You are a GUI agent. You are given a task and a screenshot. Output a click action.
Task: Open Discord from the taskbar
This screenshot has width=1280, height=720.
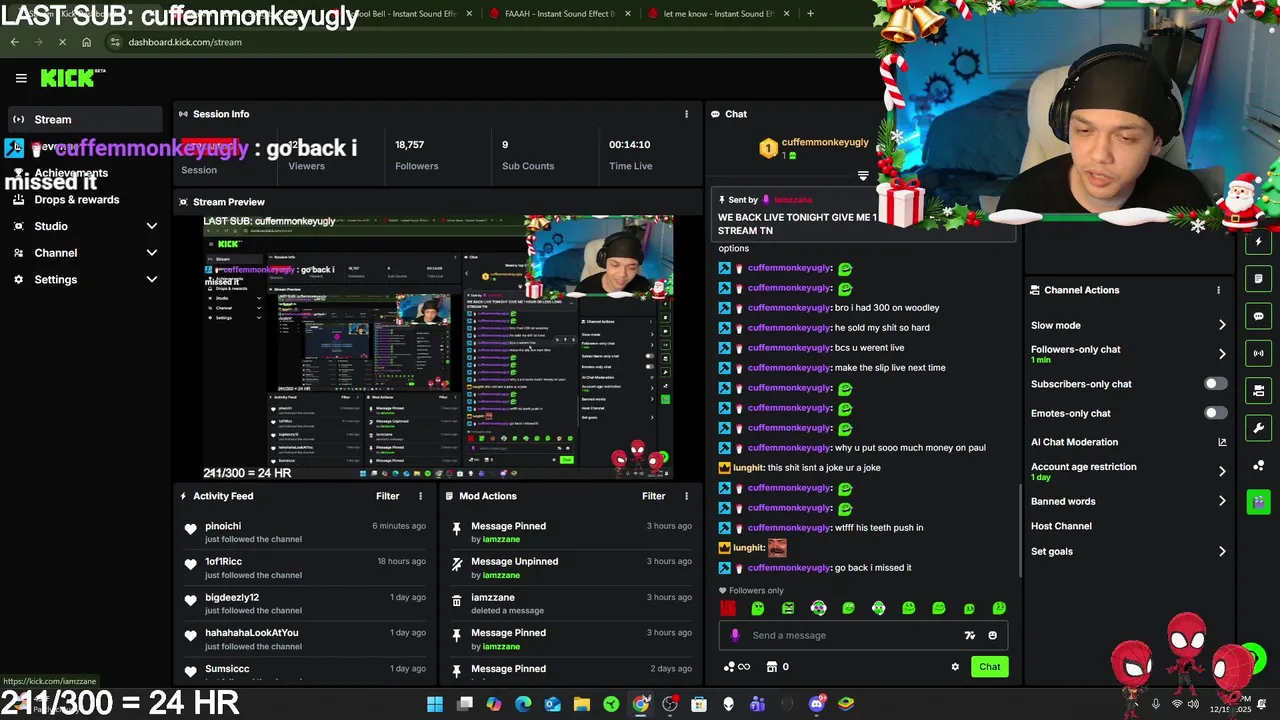(817, 704)
